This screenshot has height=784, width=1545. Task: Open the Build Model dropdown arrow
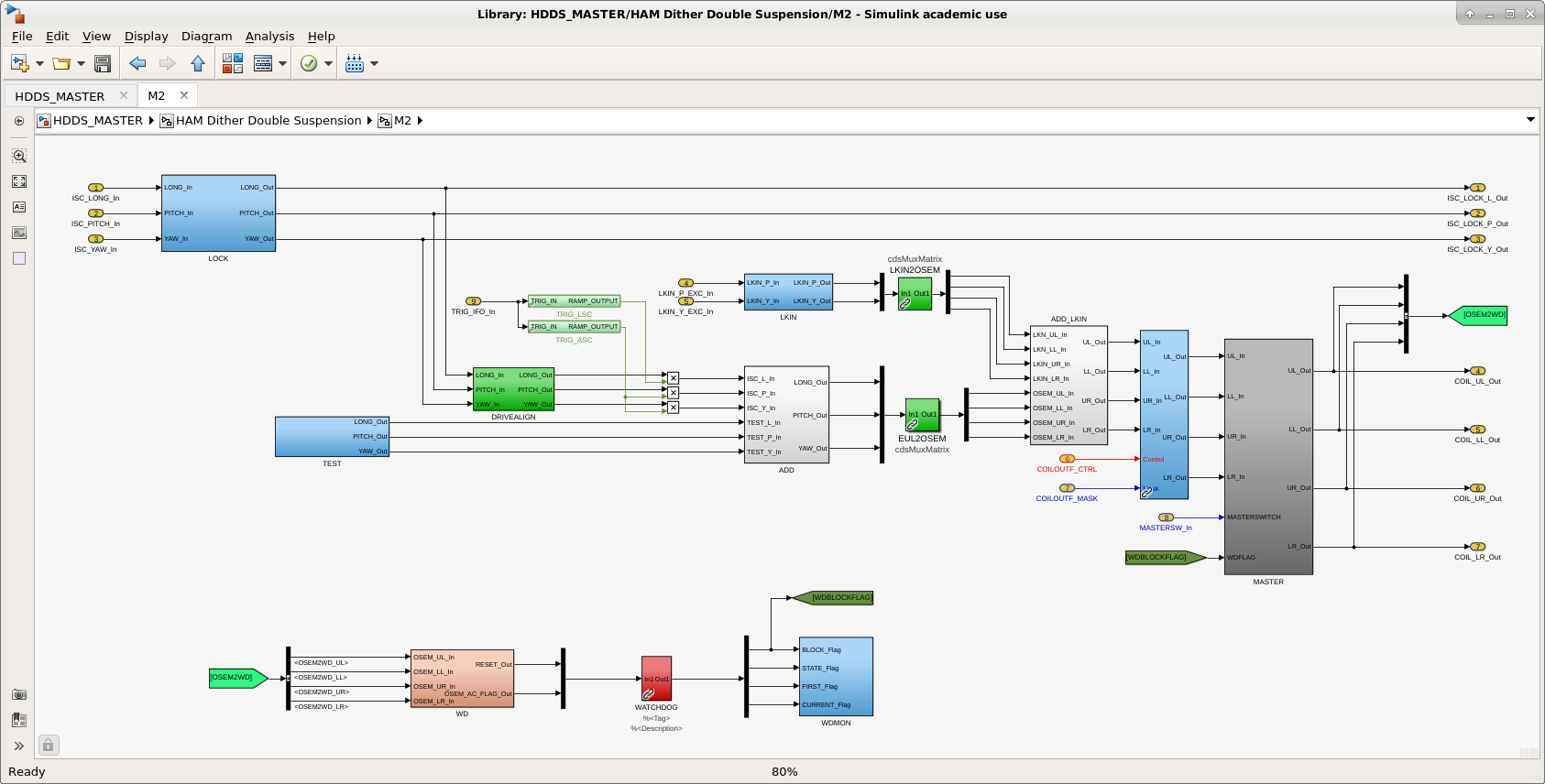tap(374, 64)
